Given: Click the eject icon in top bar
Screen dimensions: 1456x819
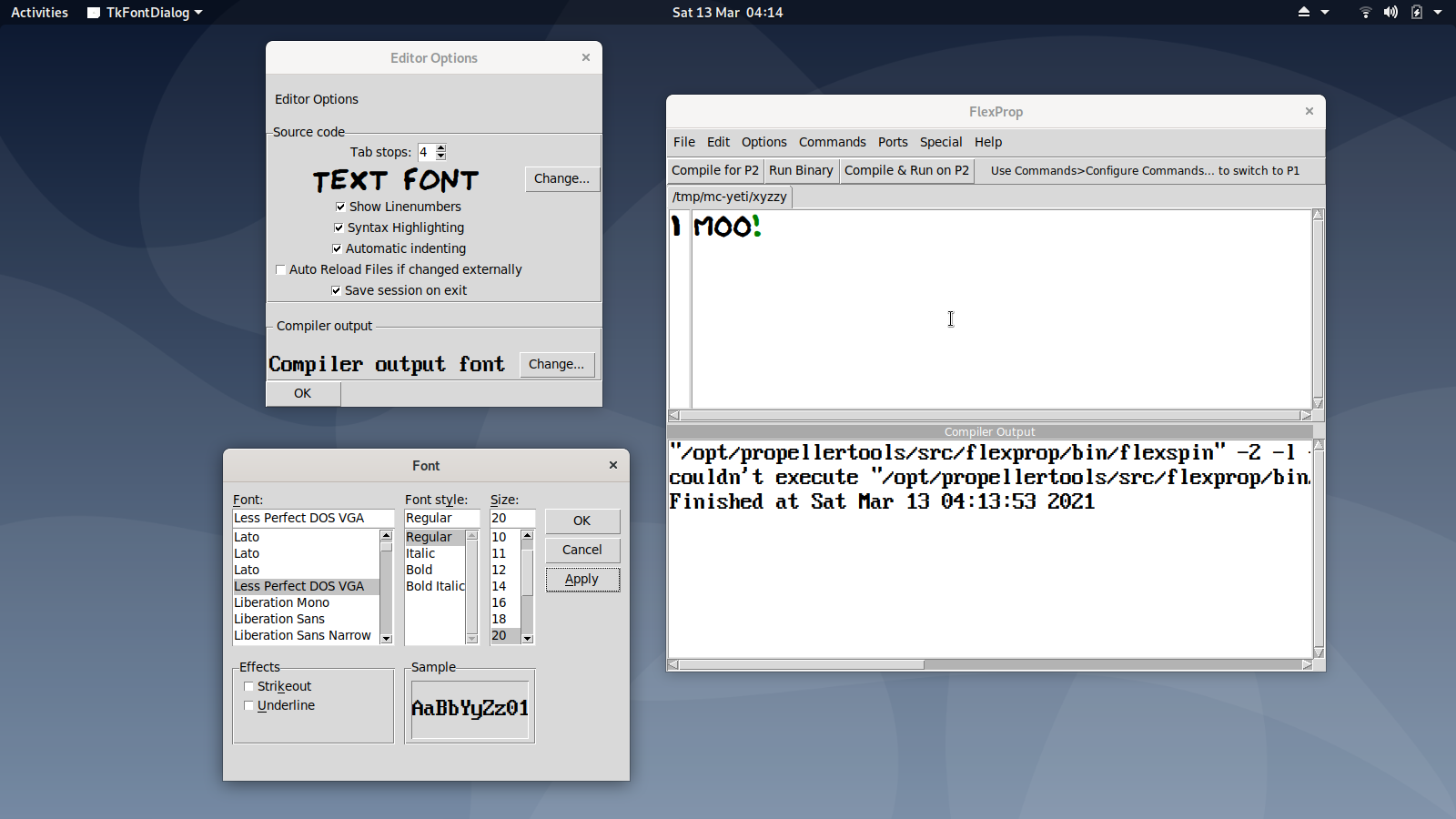Looking at the screenshot, I should 1303,13.
